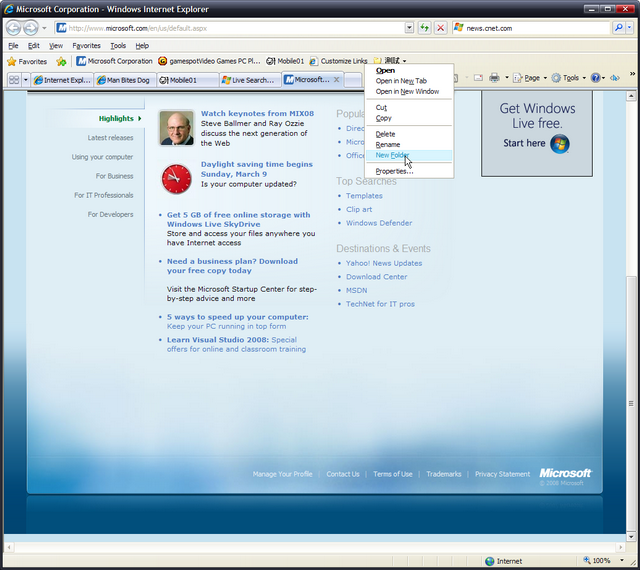This screenshot has width=640, height=570.
Task: Open Customize Links favorites bar item
Action: click(x=338, y=61)
